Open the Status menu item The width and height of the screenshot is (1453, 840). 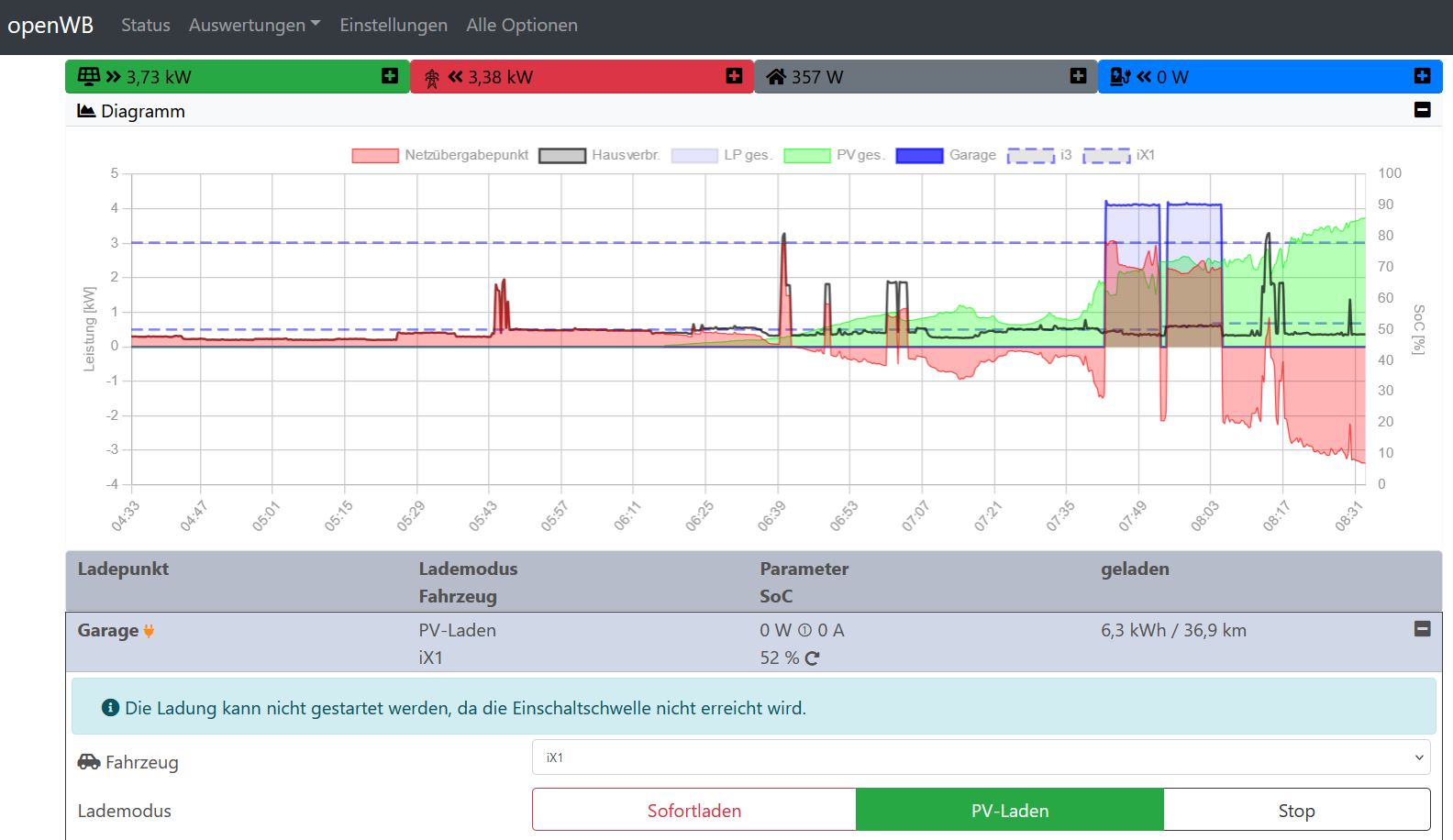click(146, 26)
